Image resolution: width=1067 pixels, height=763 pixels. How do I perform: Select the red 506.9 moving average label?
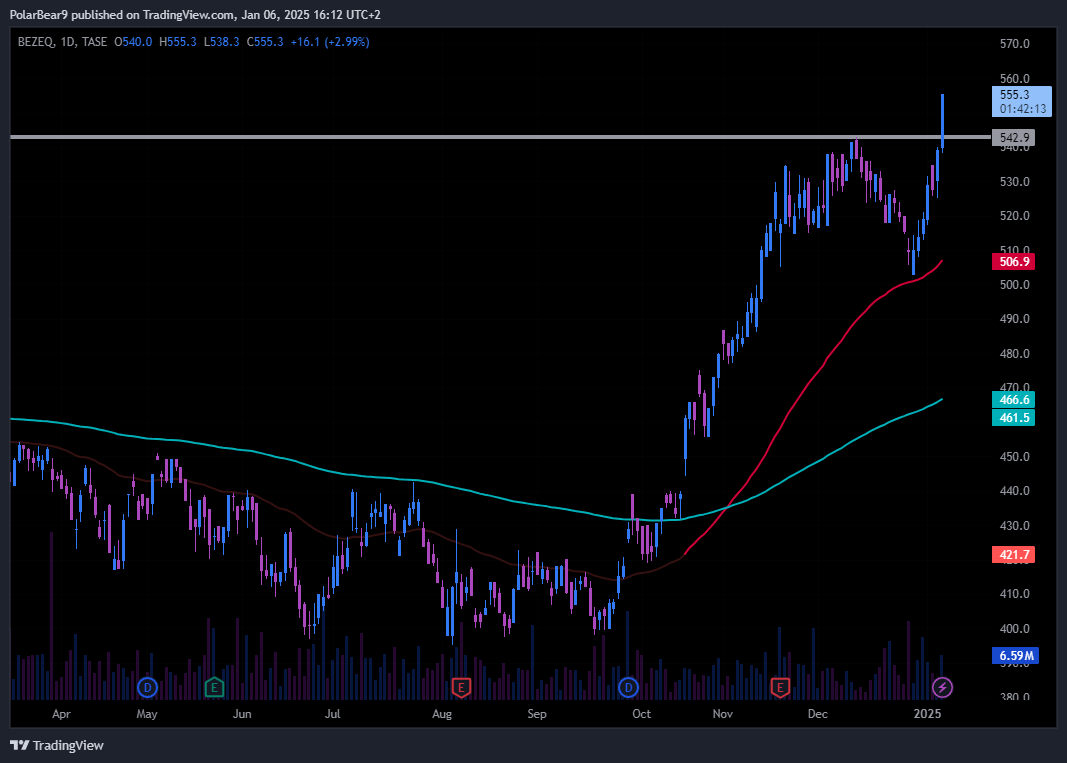(x=1014, y=261)
